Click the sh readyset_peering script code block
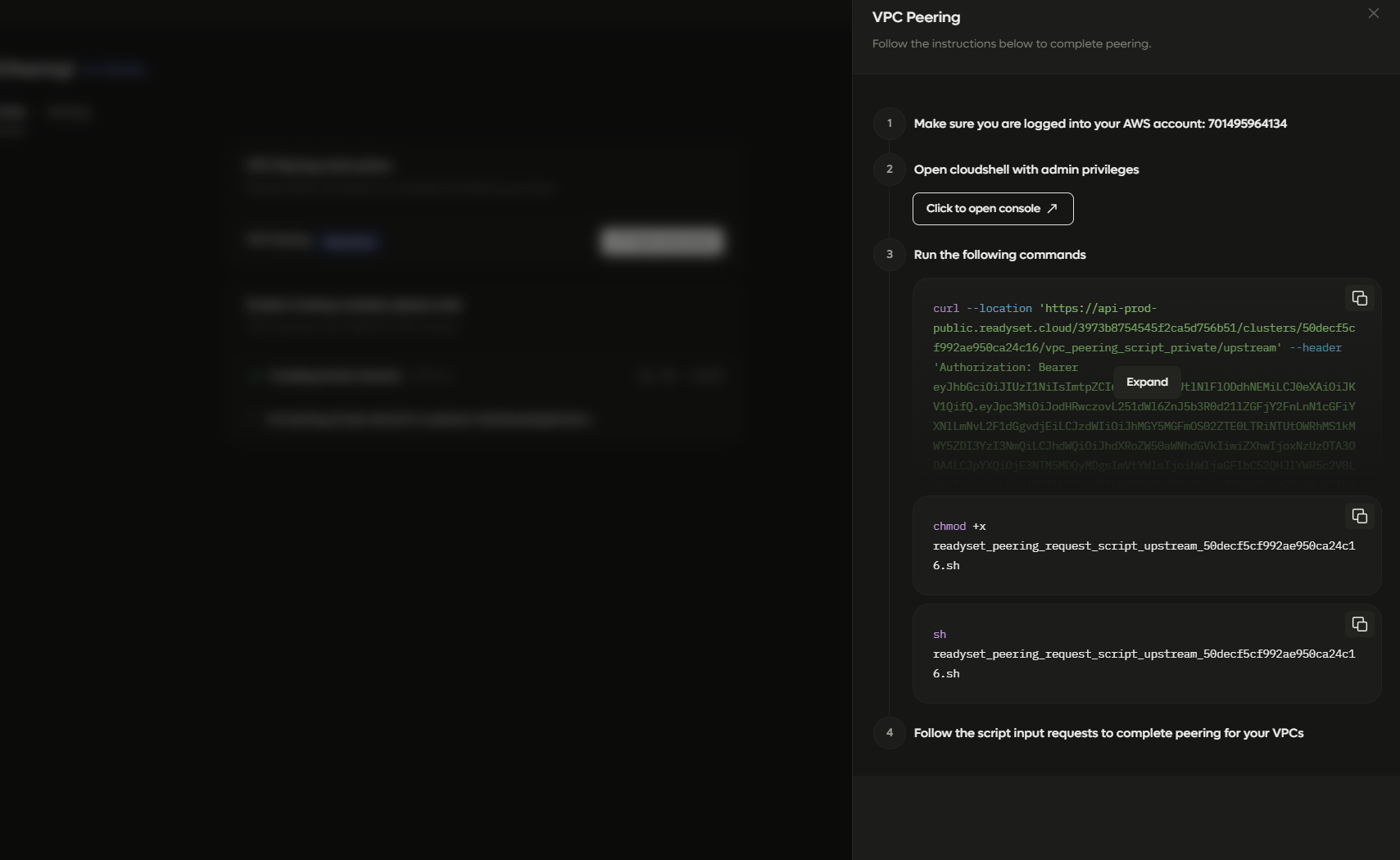The height and width of the screenshot is (860, 1400). (x=1147, y=654)
